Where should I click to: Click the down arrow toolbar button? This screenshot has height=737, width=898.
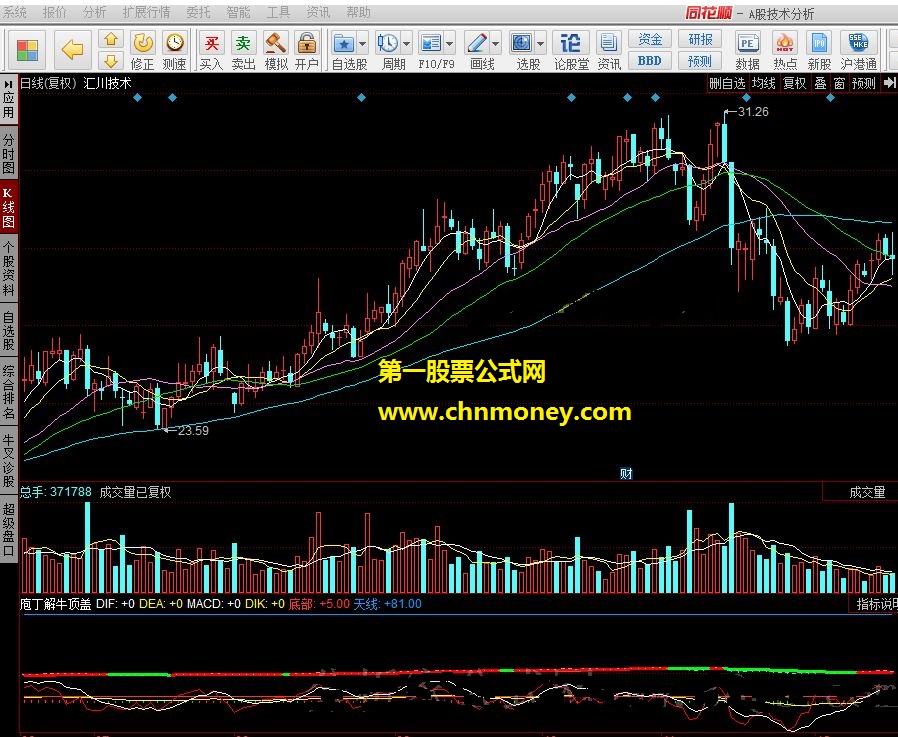pos(111,61)
